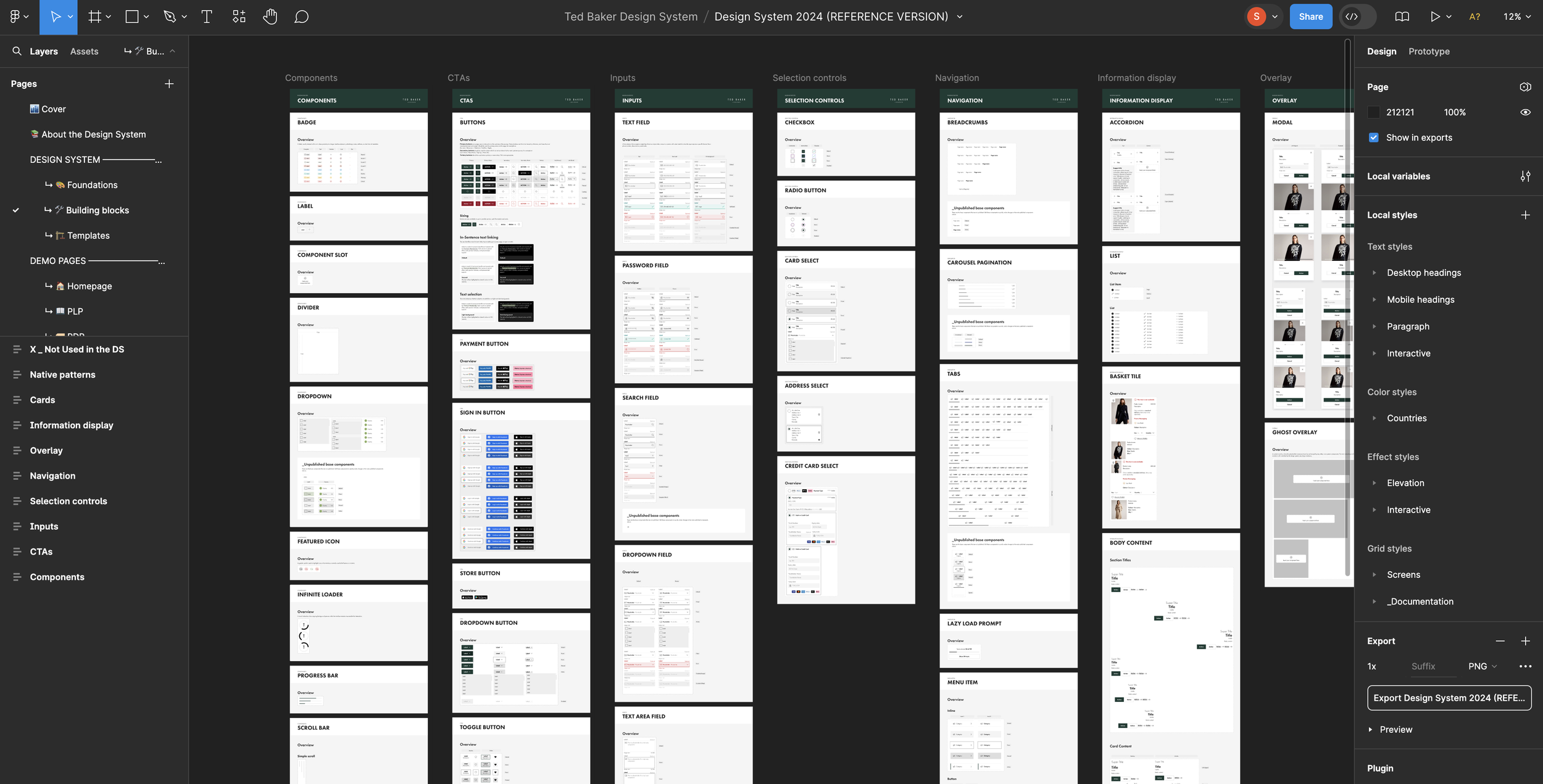The image size is (1543, 784).
Task: Edit background opacity 100% field
Action: pyautogui.click(x=1454, y=112)
